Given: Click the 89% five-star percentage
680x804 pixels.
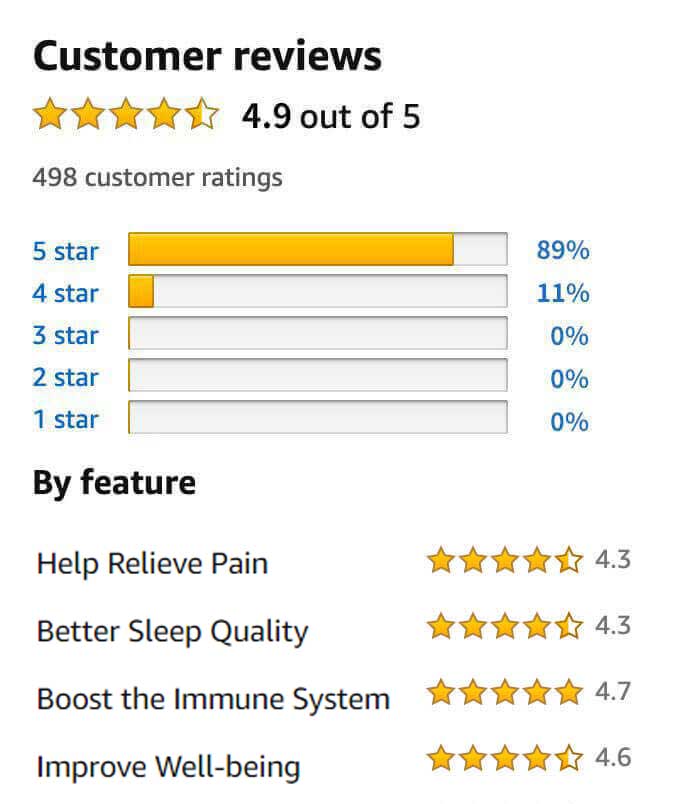Looking at the screenshot, I should (x=563, y=251).
